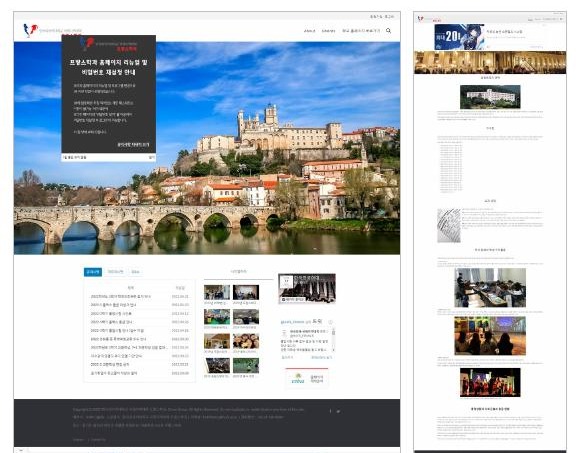Open the login link at top right
This screenshot has height=453, width=578.
[x=389, y=17]
